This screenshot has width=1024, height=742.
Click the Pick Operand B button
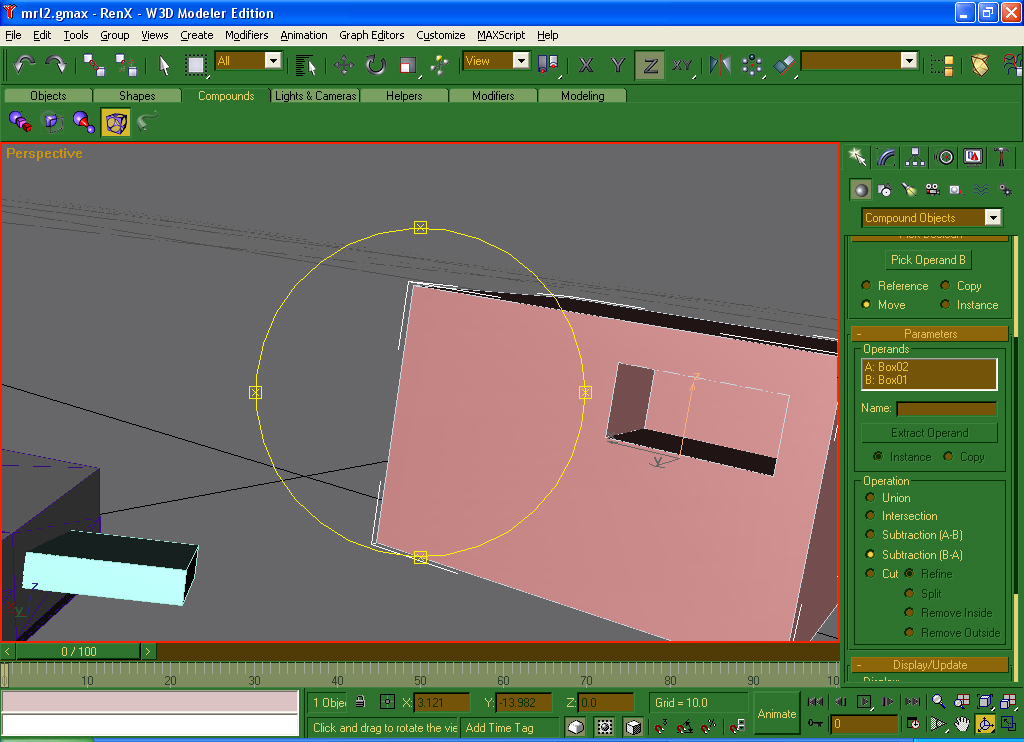coord(928,260)
